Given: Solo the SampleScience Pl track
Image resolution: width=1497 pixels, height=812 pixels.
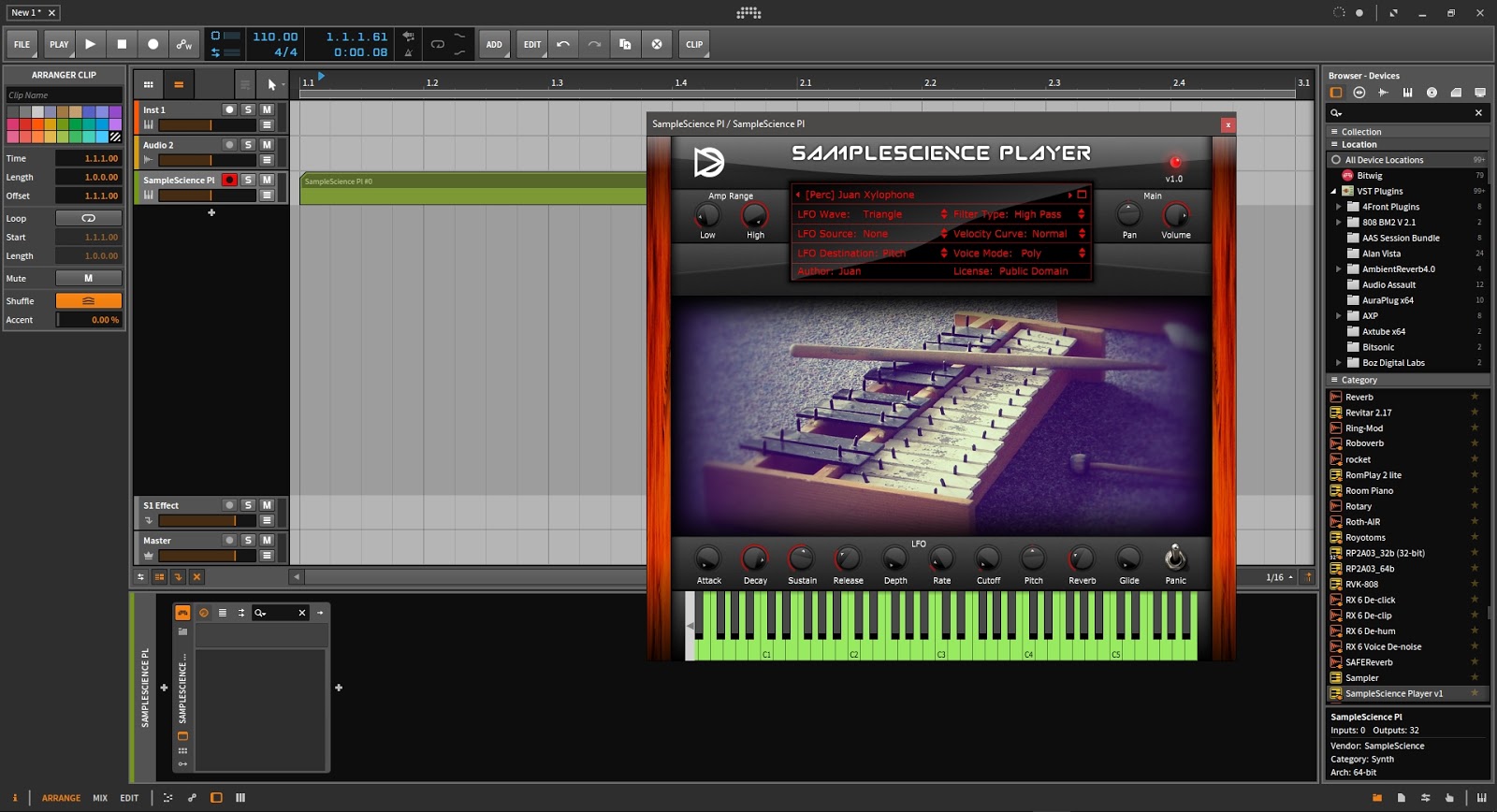Looking at the screenshot, I should pyautogui.click(x=248, y=180).
